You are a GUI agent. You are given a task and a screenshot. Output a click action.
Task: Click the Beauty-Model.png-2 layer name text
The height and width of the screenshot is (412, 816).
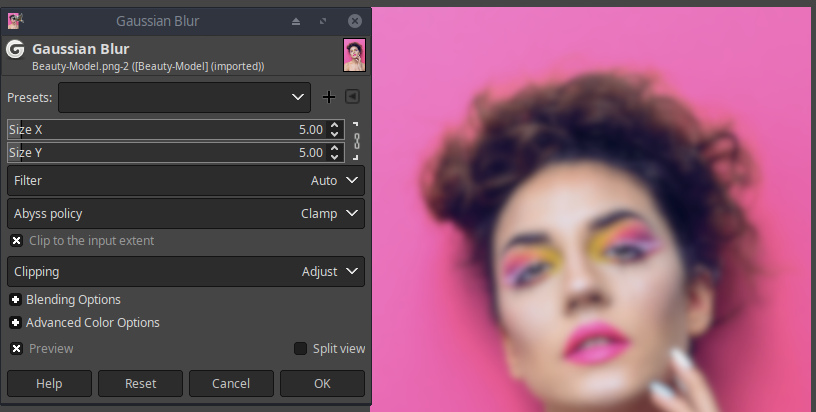(x=148, y=67)
